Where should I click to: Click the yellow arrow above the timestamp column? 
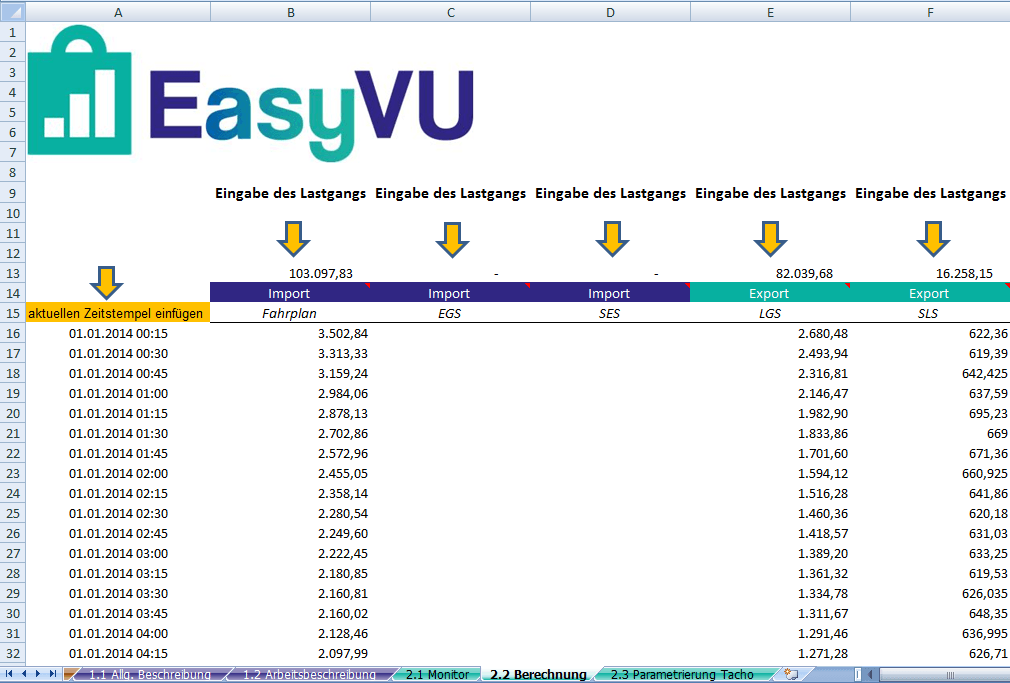(x=113, y=282)
